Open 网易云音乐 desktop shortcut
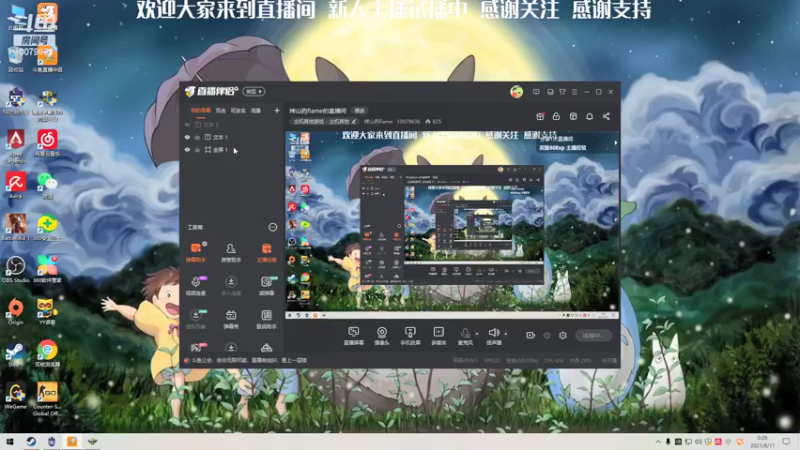Viewport: 800px width, 450px height. point(47,143)
